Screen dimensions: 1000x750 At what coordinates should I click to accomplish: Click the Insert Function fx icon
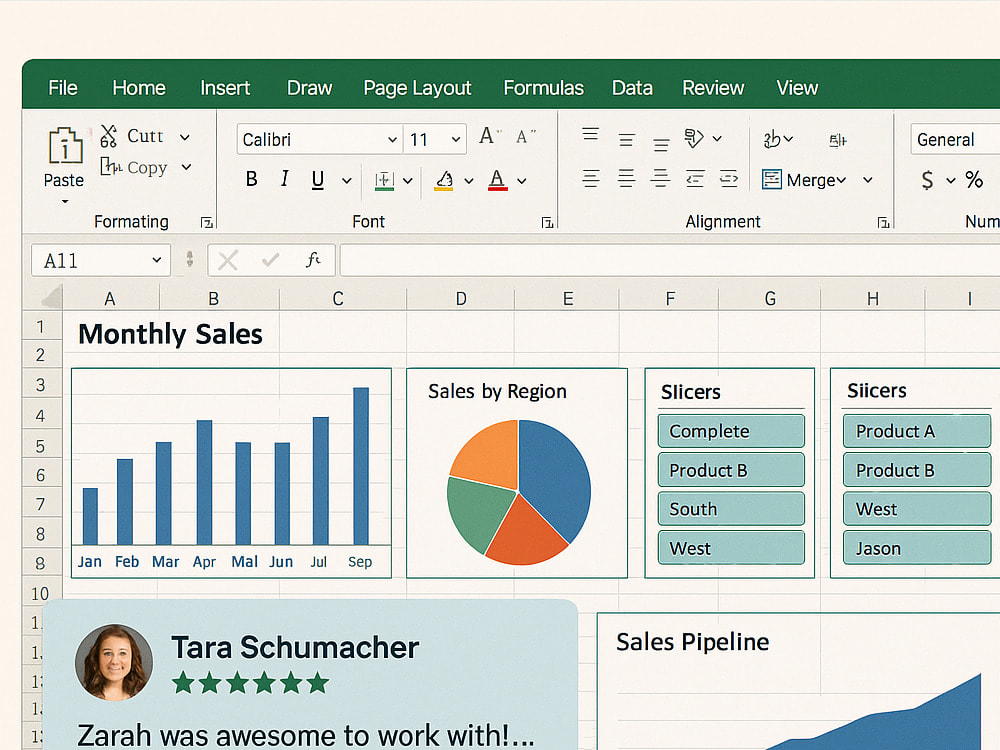pos(312,260)
